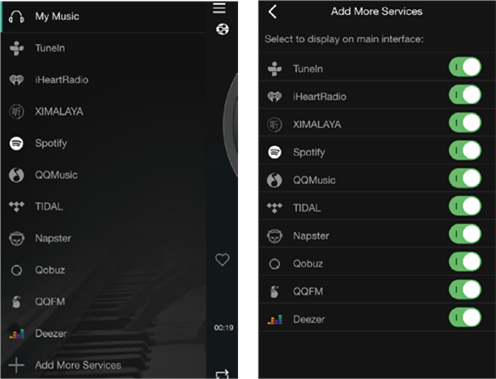
Task: Toggle Qobuz display switch
Action: (465, 262)
